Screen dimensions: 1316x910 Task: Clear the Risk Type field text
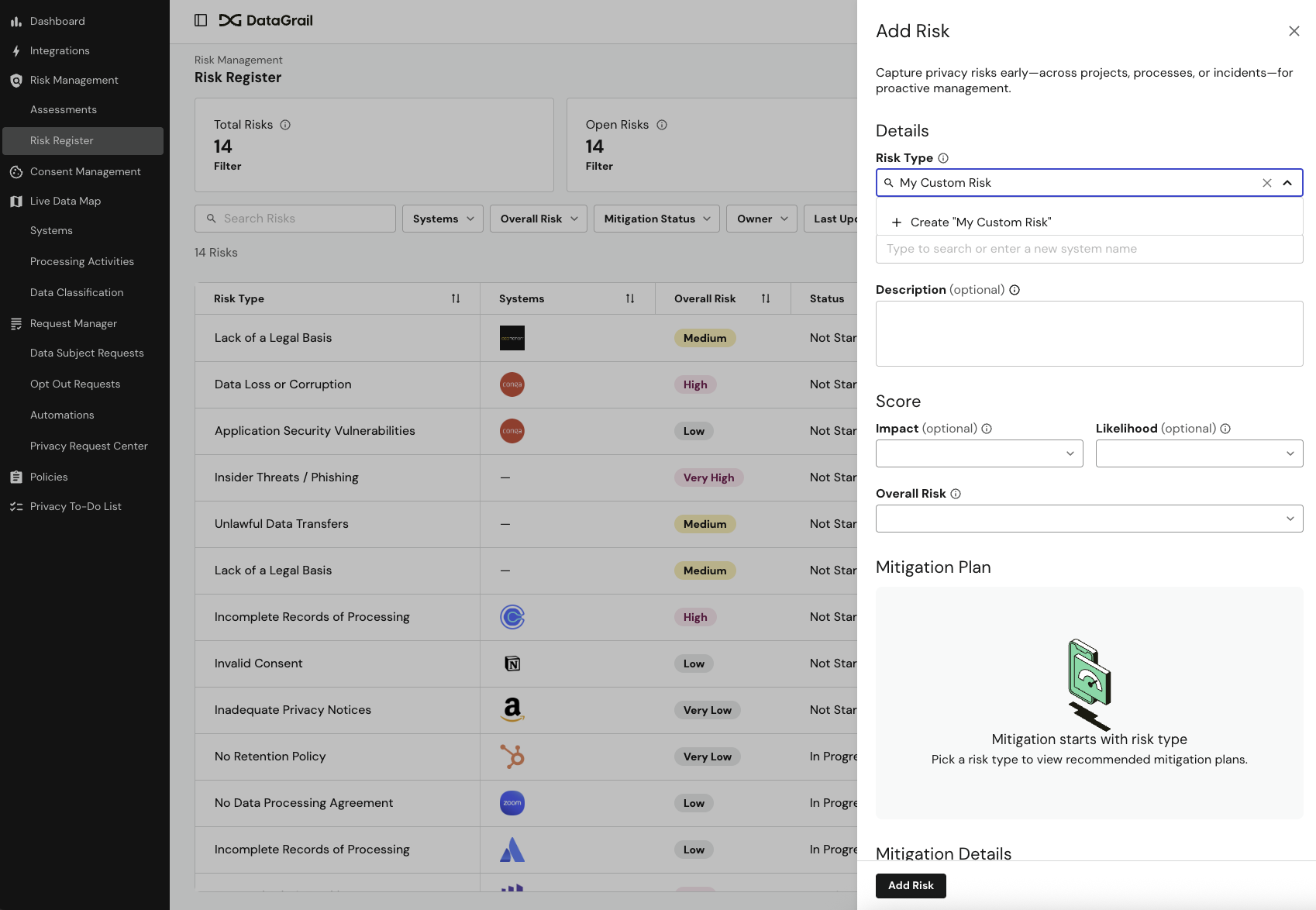pos(1266,183)
